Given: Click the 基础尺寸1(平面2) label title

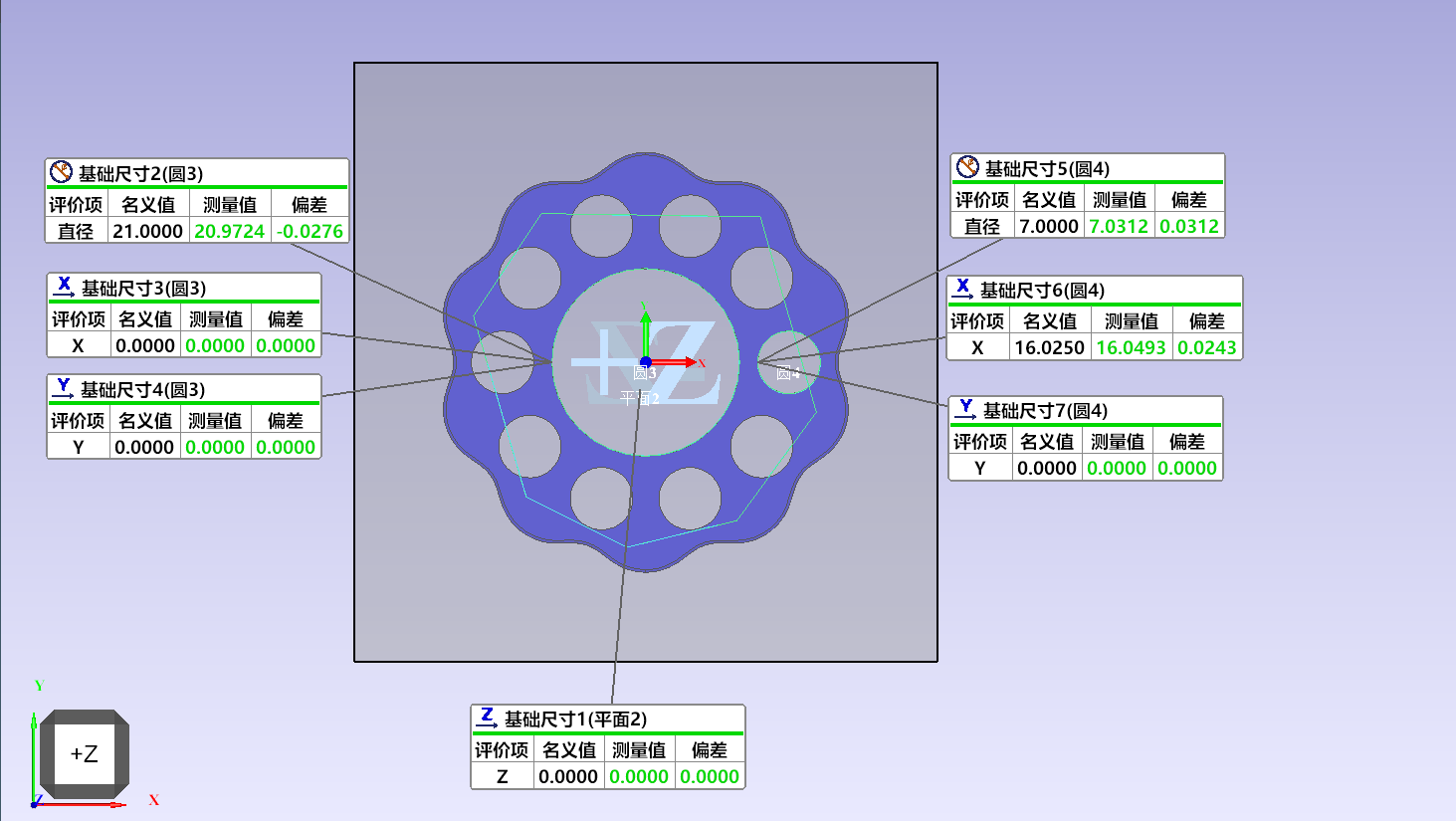Looking at the screenshot, I should tap(575, 718).
